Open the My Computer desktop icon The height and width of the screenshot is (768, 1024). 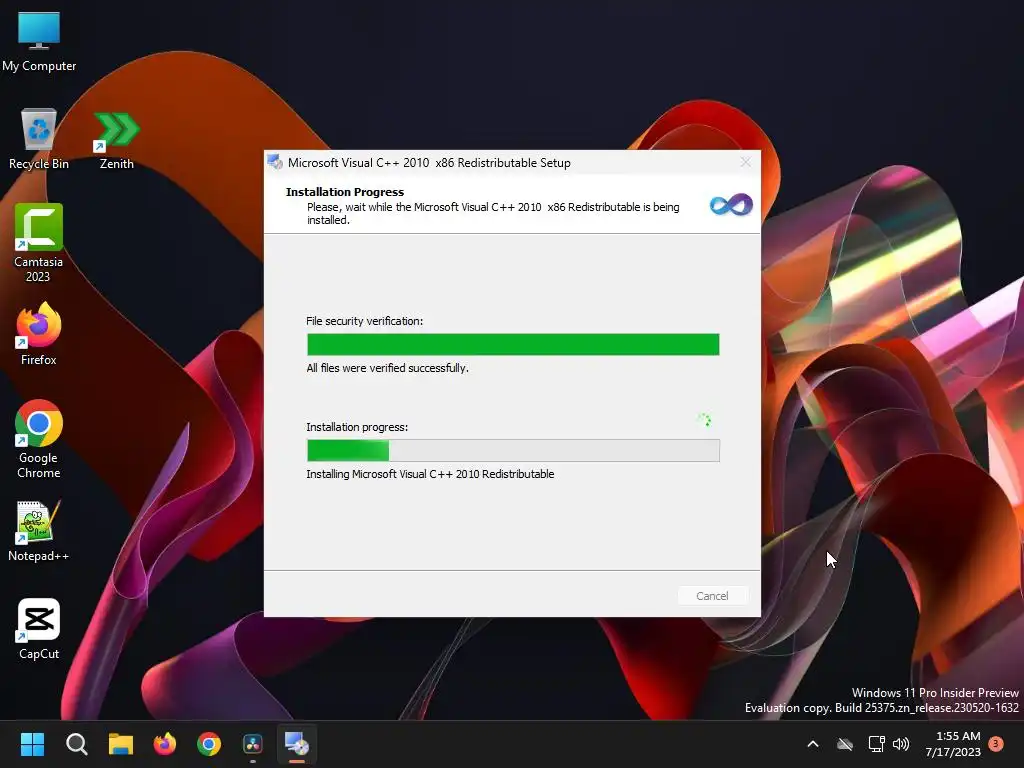[39, 42]
